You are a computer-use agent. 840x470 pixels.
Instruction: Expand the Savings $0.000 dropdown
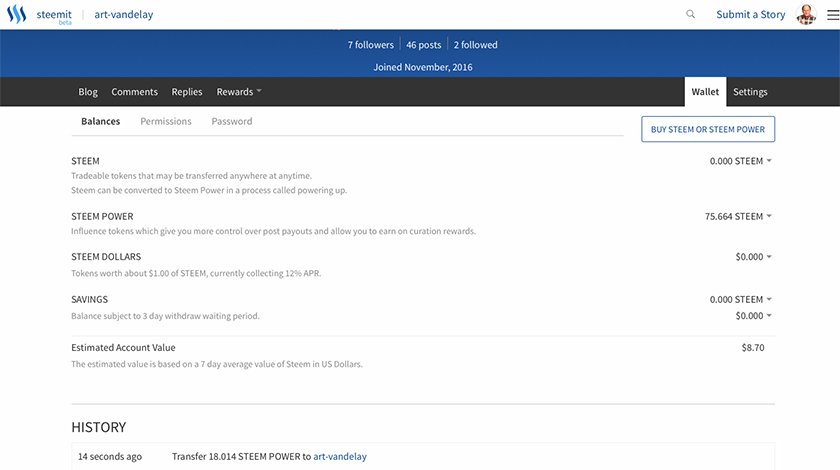(x=753, y=316)
